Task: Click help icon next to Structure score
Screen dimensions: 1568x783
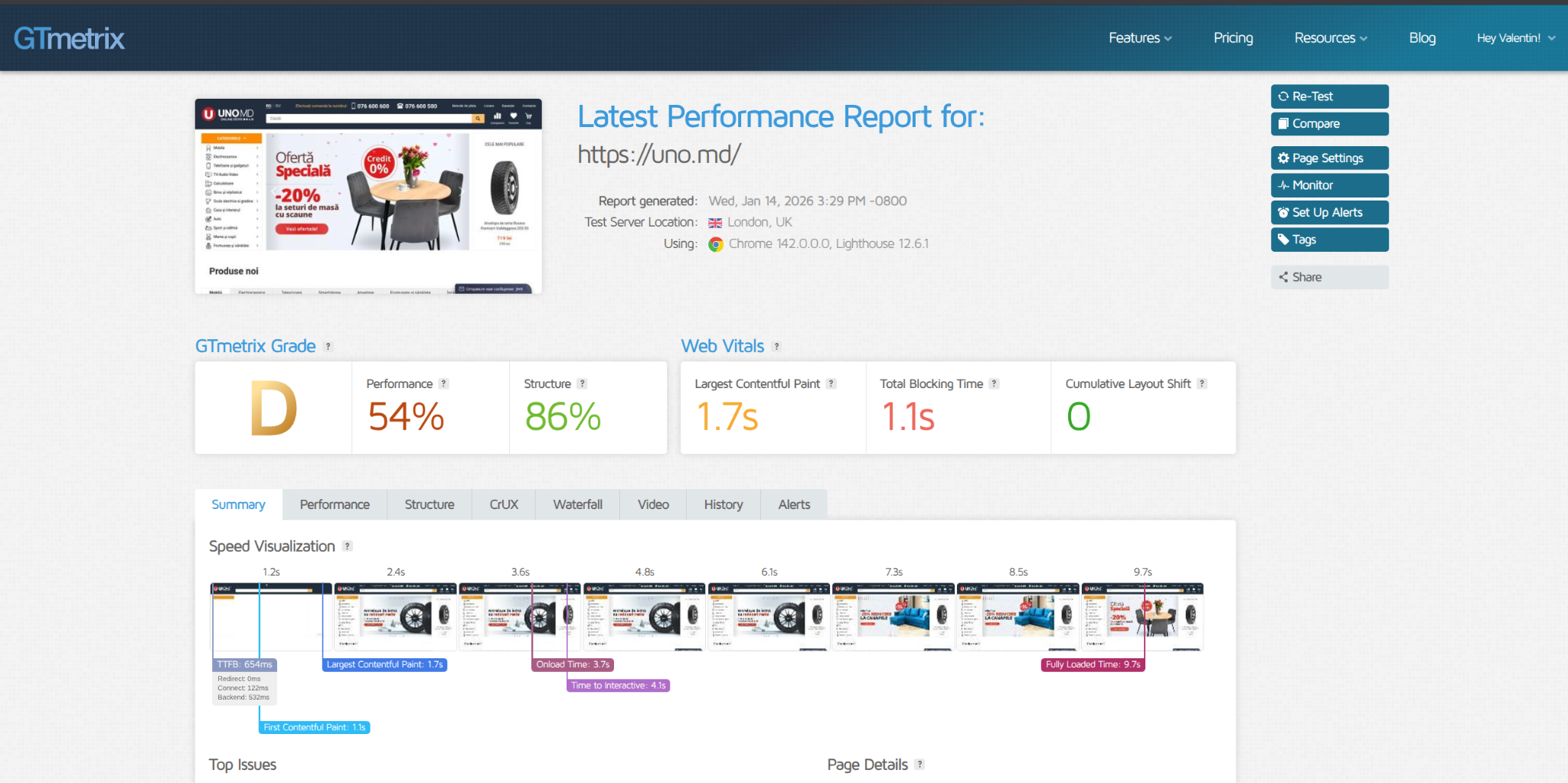Action: 582,384
